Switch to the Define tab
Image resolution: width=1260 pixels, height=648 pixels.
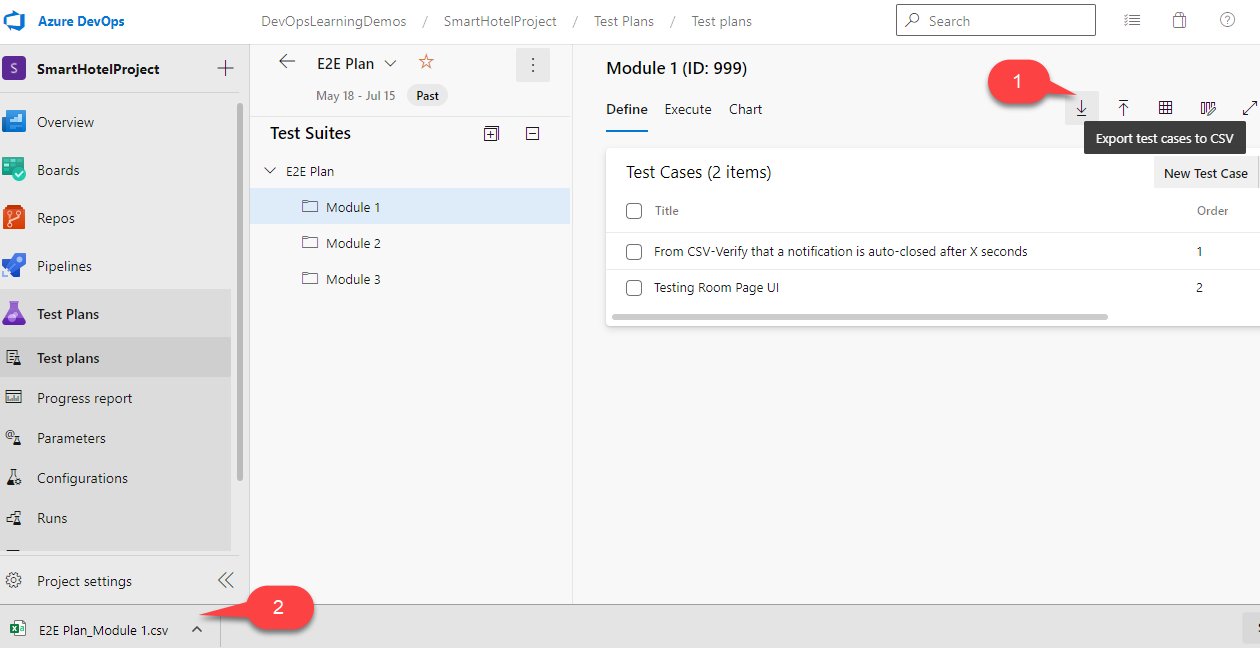(627, 109)
